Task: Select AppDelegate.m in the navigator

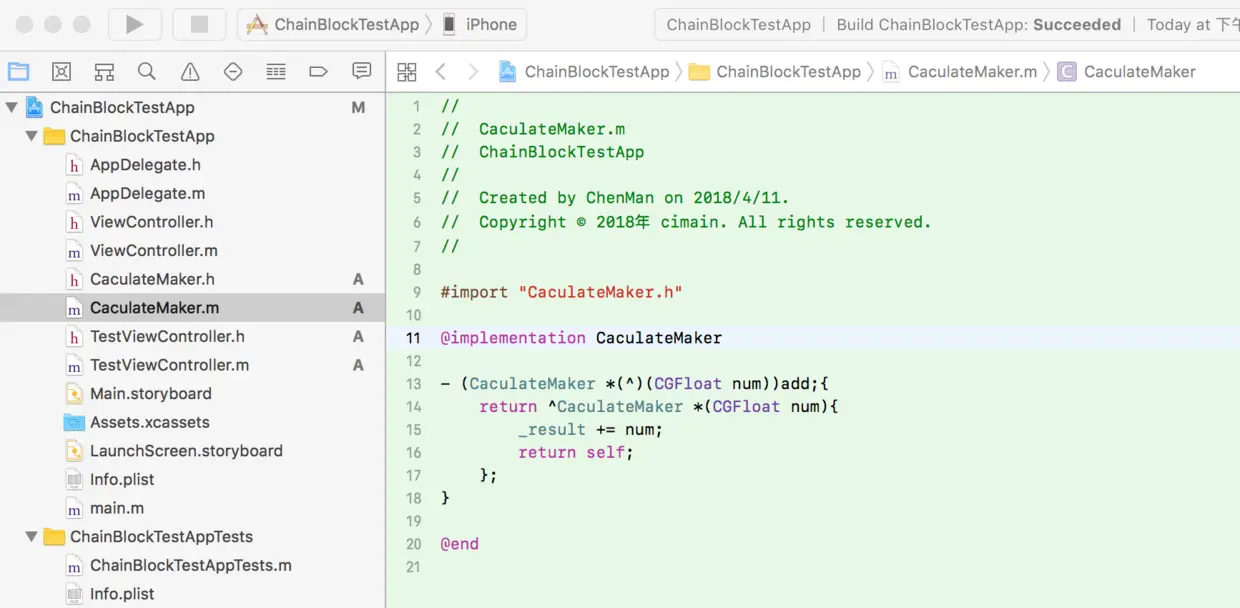Action: [x=147, y=193]
